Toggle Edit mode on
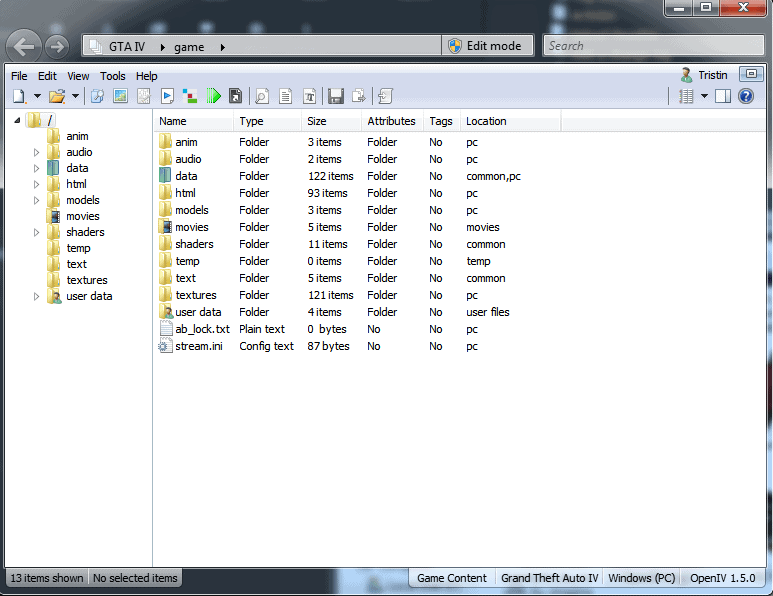This screenshot has height=596, width=773. pos(487,46)
